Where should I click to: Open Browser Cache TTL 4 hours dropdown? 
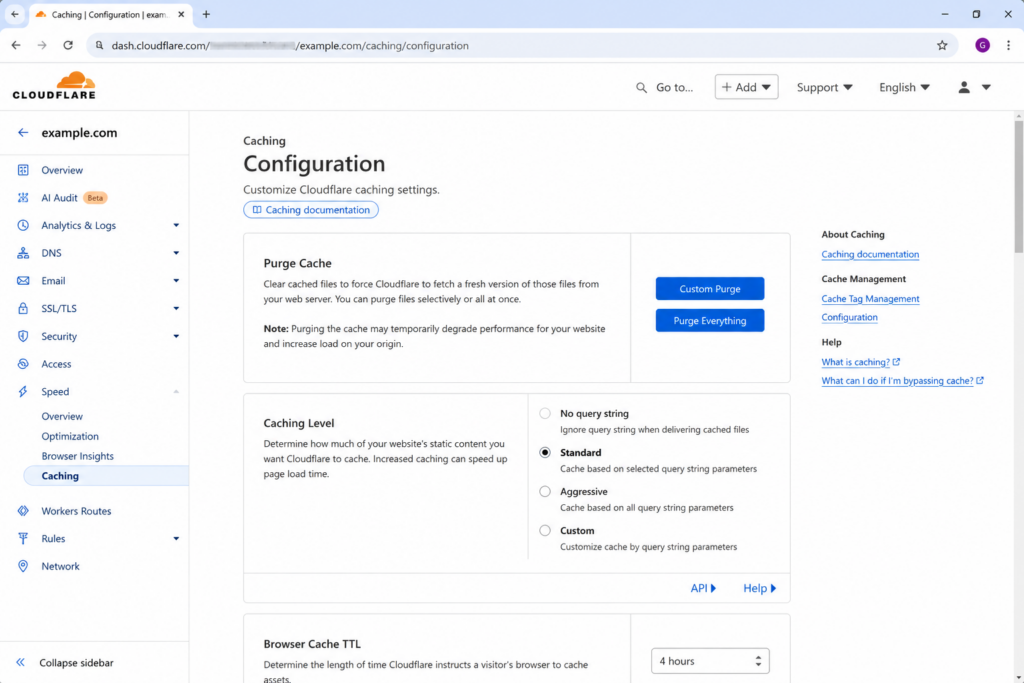click(710, 661)
